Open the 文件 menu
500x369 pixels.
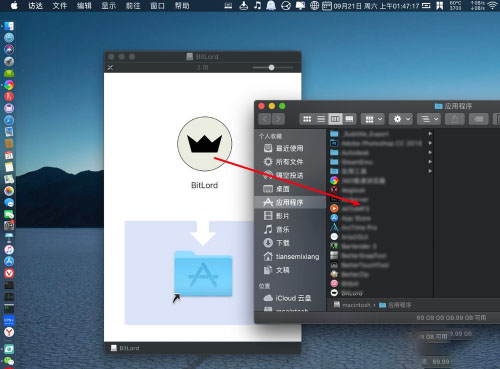pyautogui.click(x=60, y=6)
